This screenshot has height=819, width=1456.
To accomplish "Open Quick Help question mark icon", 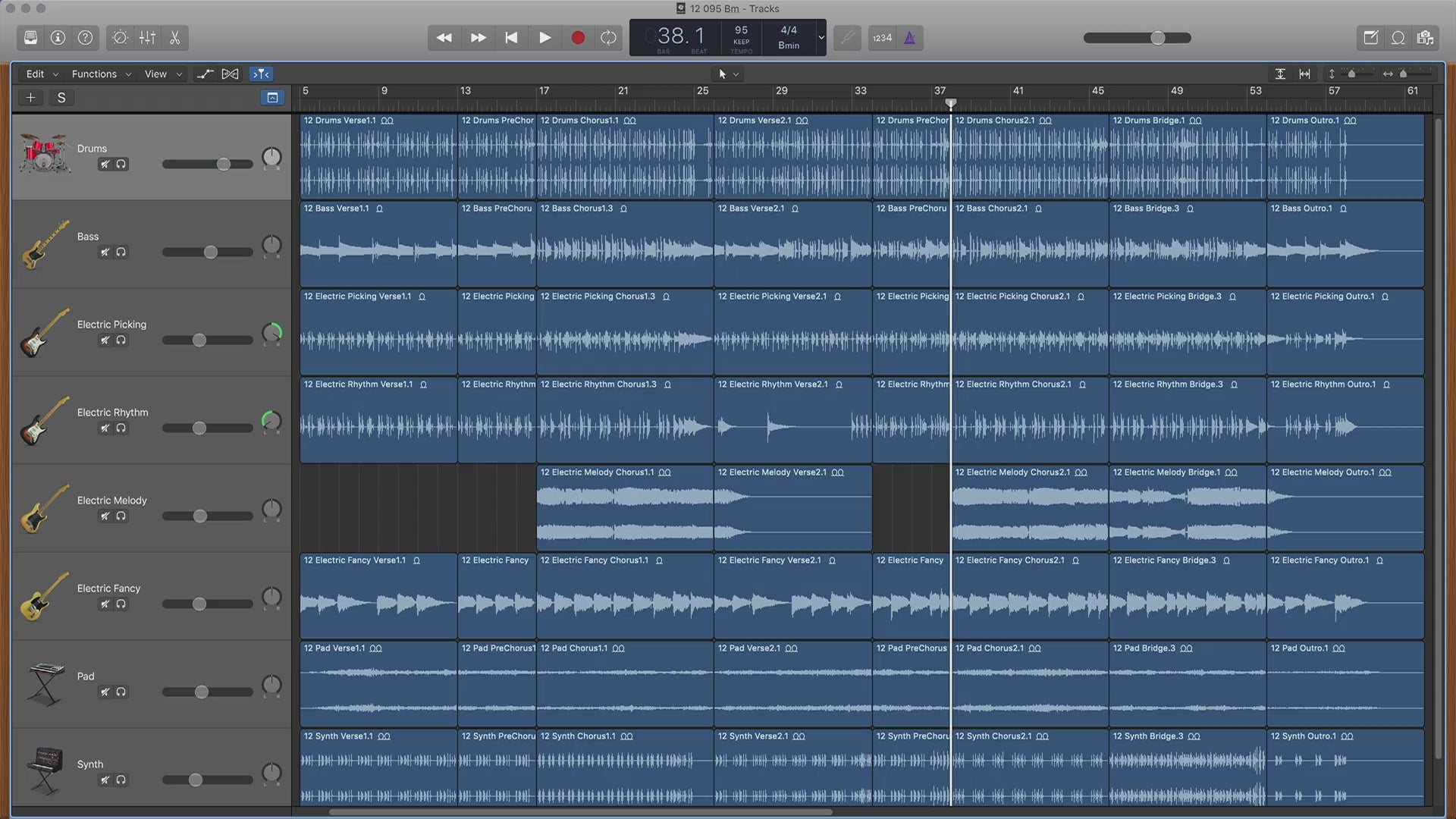I will click(x=86, y=38).
